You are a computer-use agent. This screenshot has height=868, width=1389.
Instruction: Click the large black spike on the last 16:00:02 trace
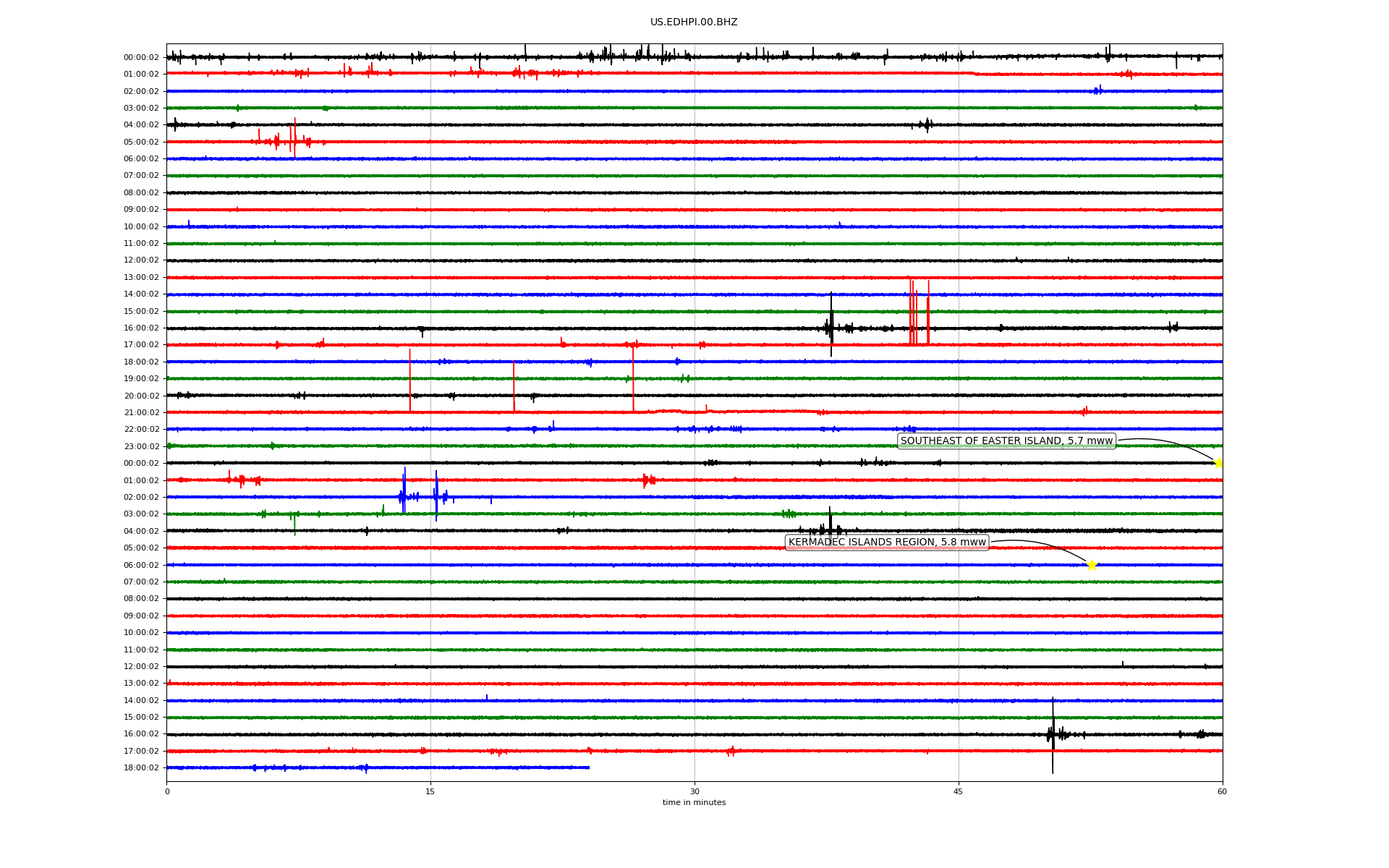pyautogui.click(x=1053, y=734)
